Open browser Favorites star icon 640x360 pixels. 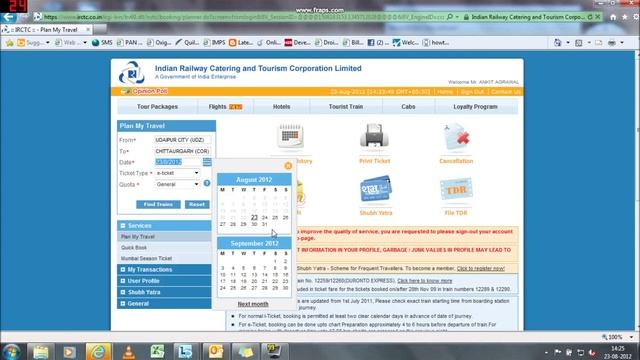pyautogui.click(x=625, y=17)
